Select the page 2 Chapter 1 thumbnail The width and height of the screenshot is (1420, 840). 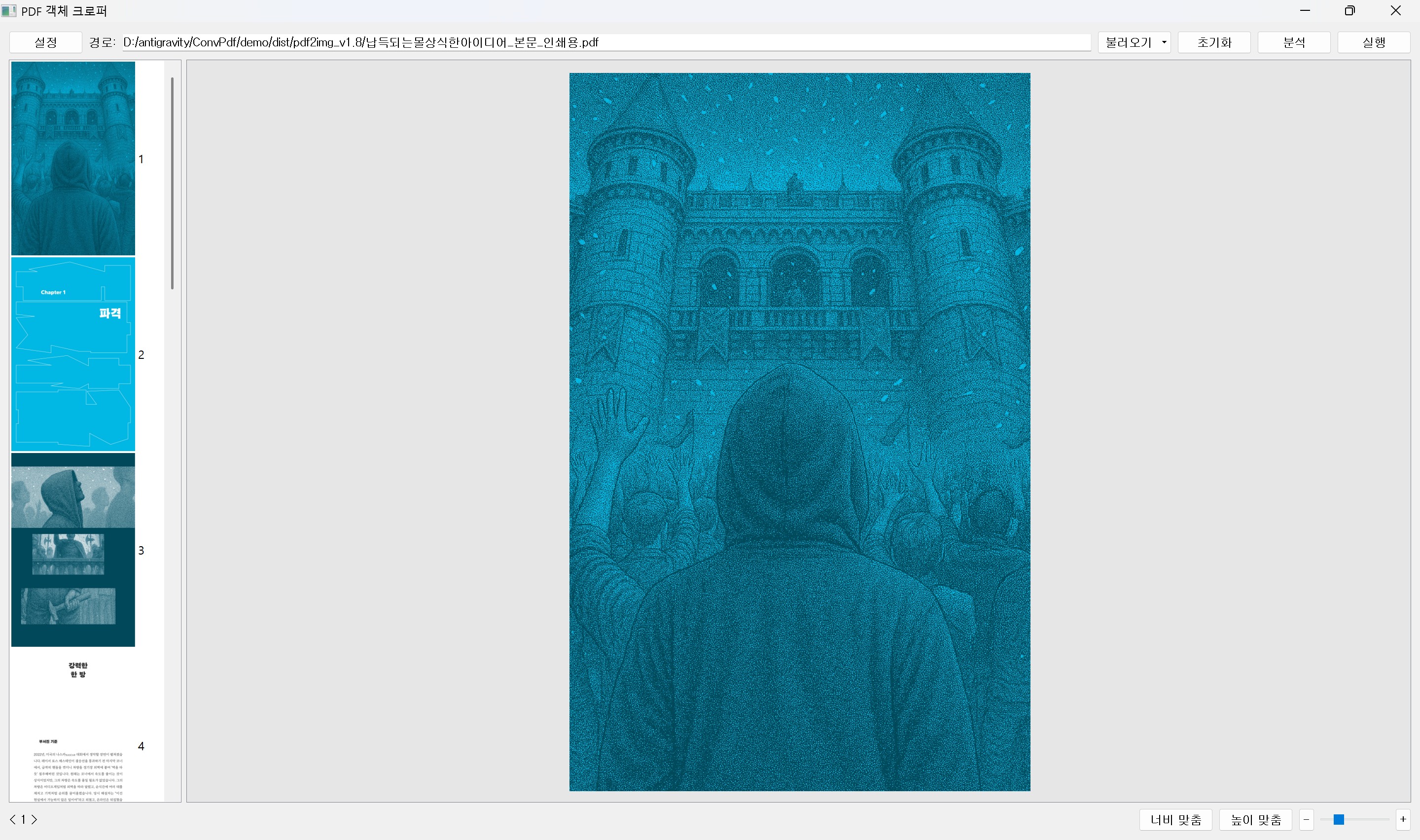(x=73, y=354)
